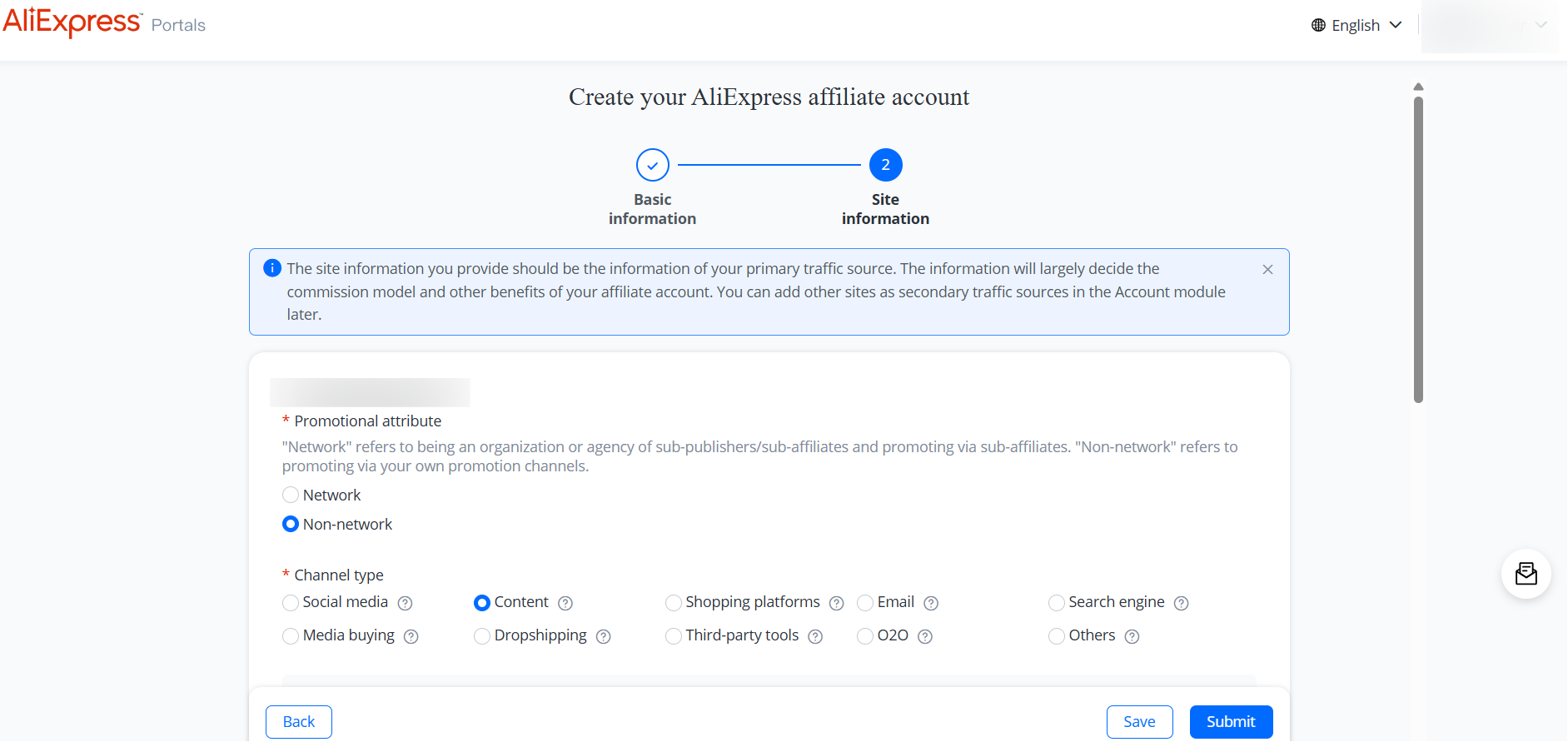Click help icon beside Email

(931, 603)
